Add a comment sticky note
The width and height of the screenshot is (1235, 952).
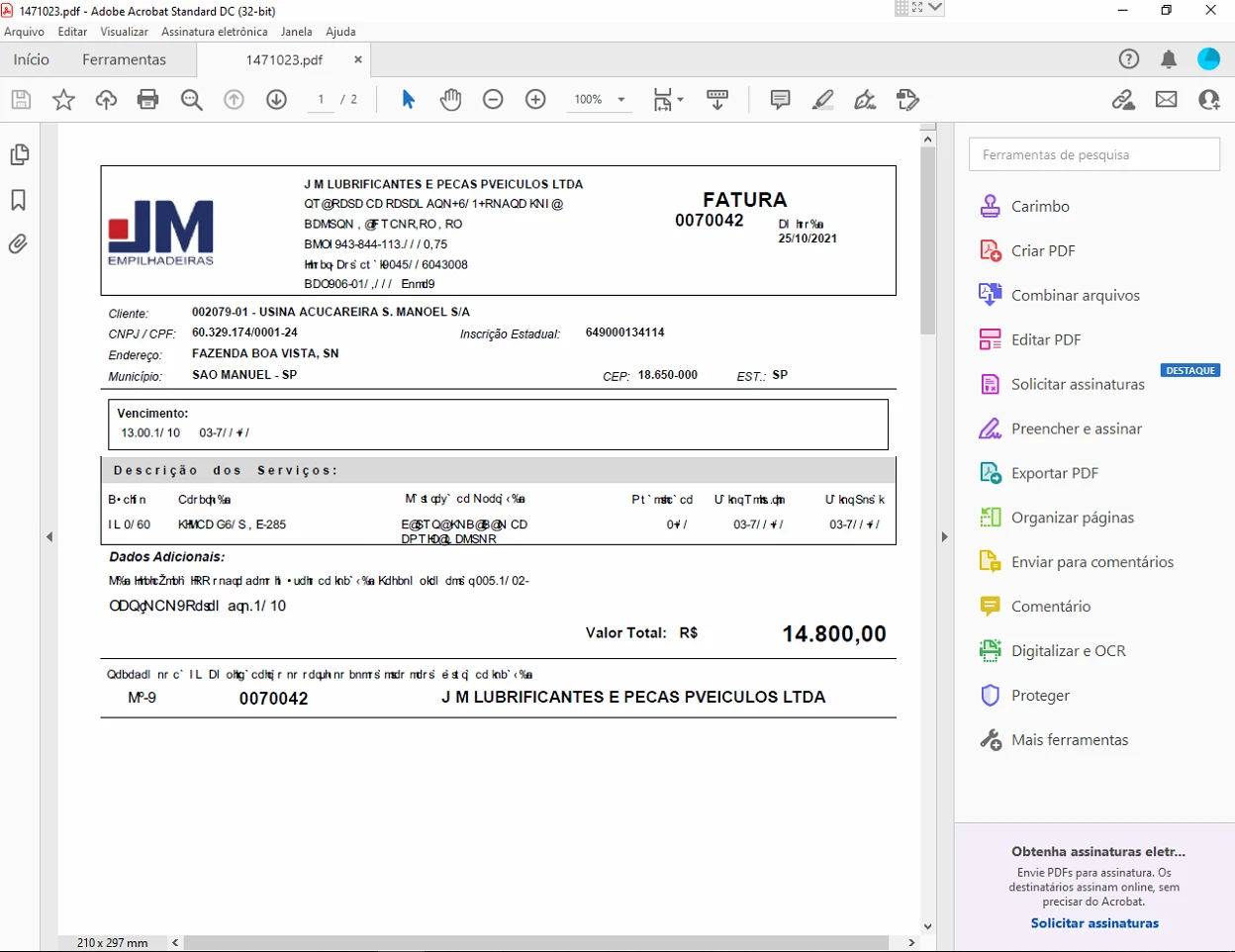coord(781,100)
